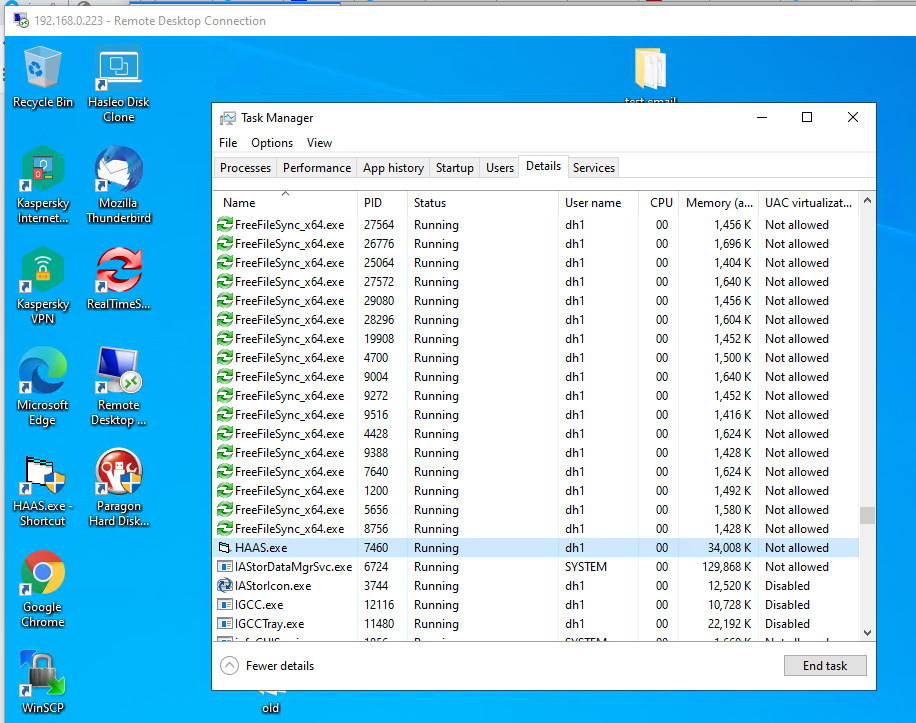Select the WinSCP desktop icon
The width and height of the screenshot is (916, 723).
point(43,682)
